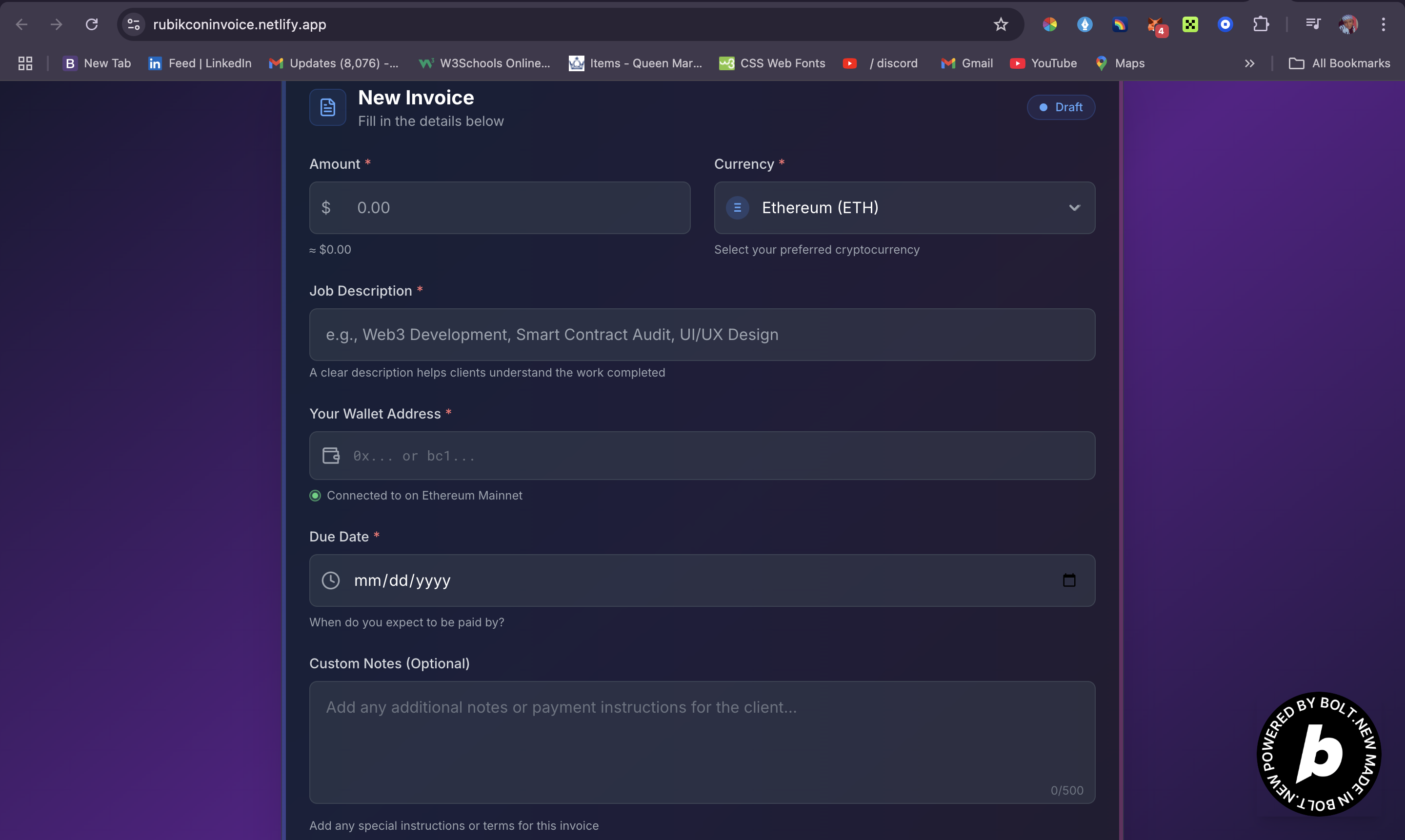Reload the page
This screenshot has width=1405, height=840.
tap(92, 24)
